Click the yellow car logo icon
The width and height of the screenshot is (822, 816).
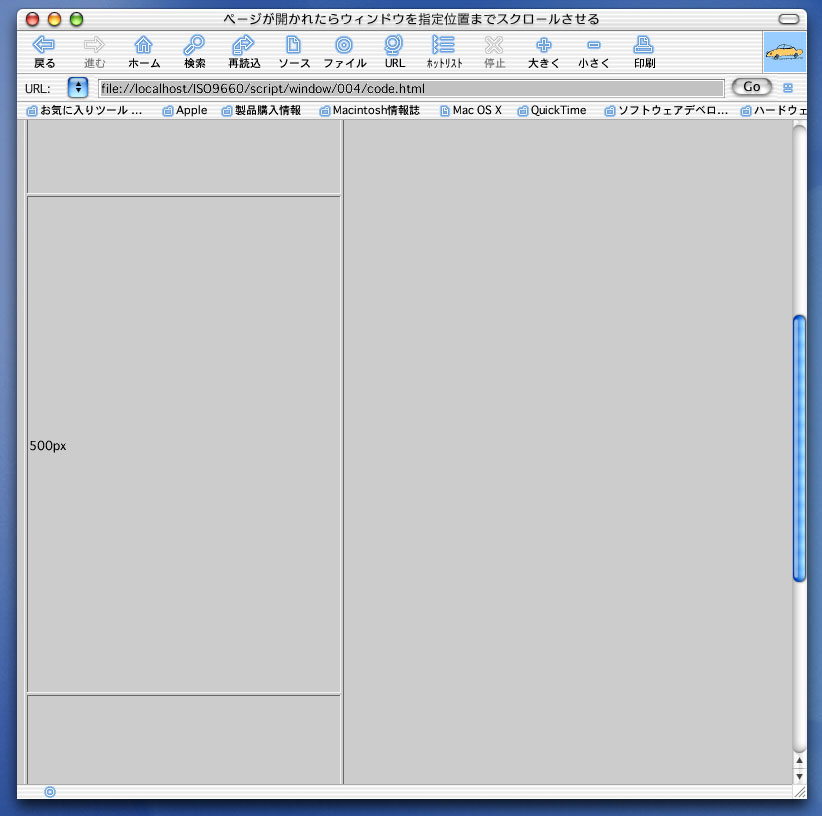tap(784, 52)
